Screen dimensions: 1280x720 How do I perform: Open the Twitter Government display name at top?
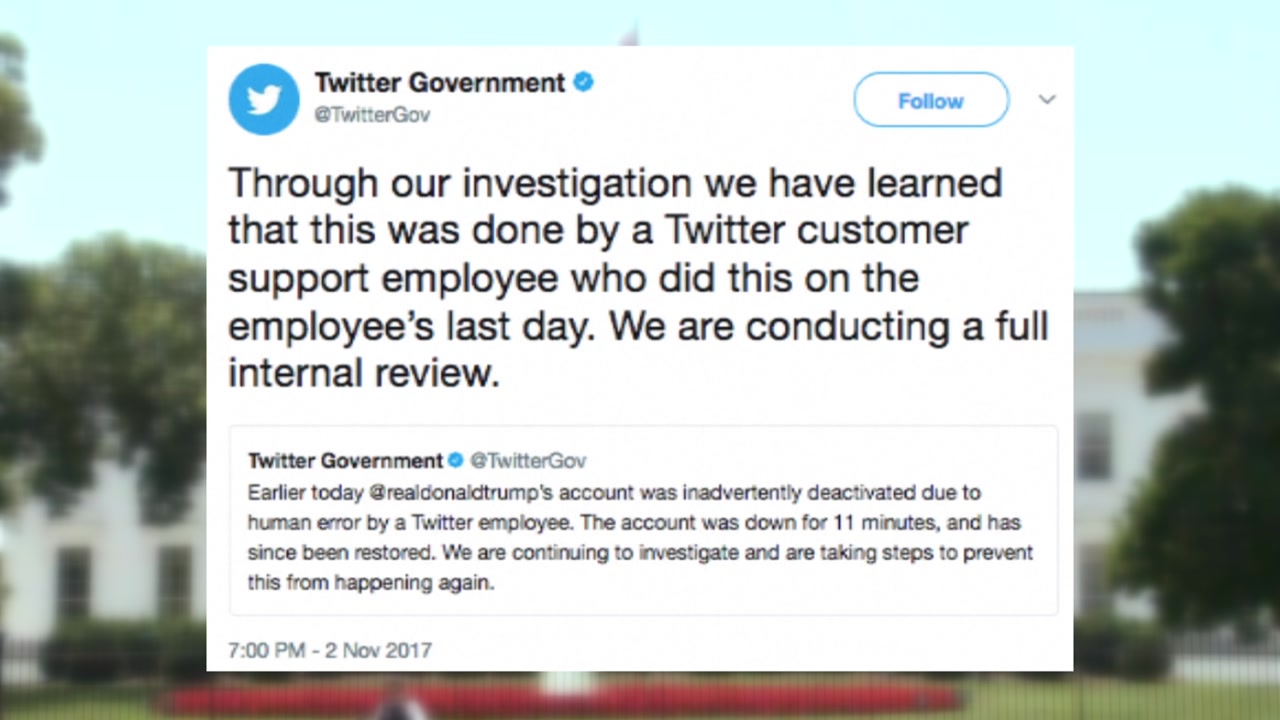(440, 82)
